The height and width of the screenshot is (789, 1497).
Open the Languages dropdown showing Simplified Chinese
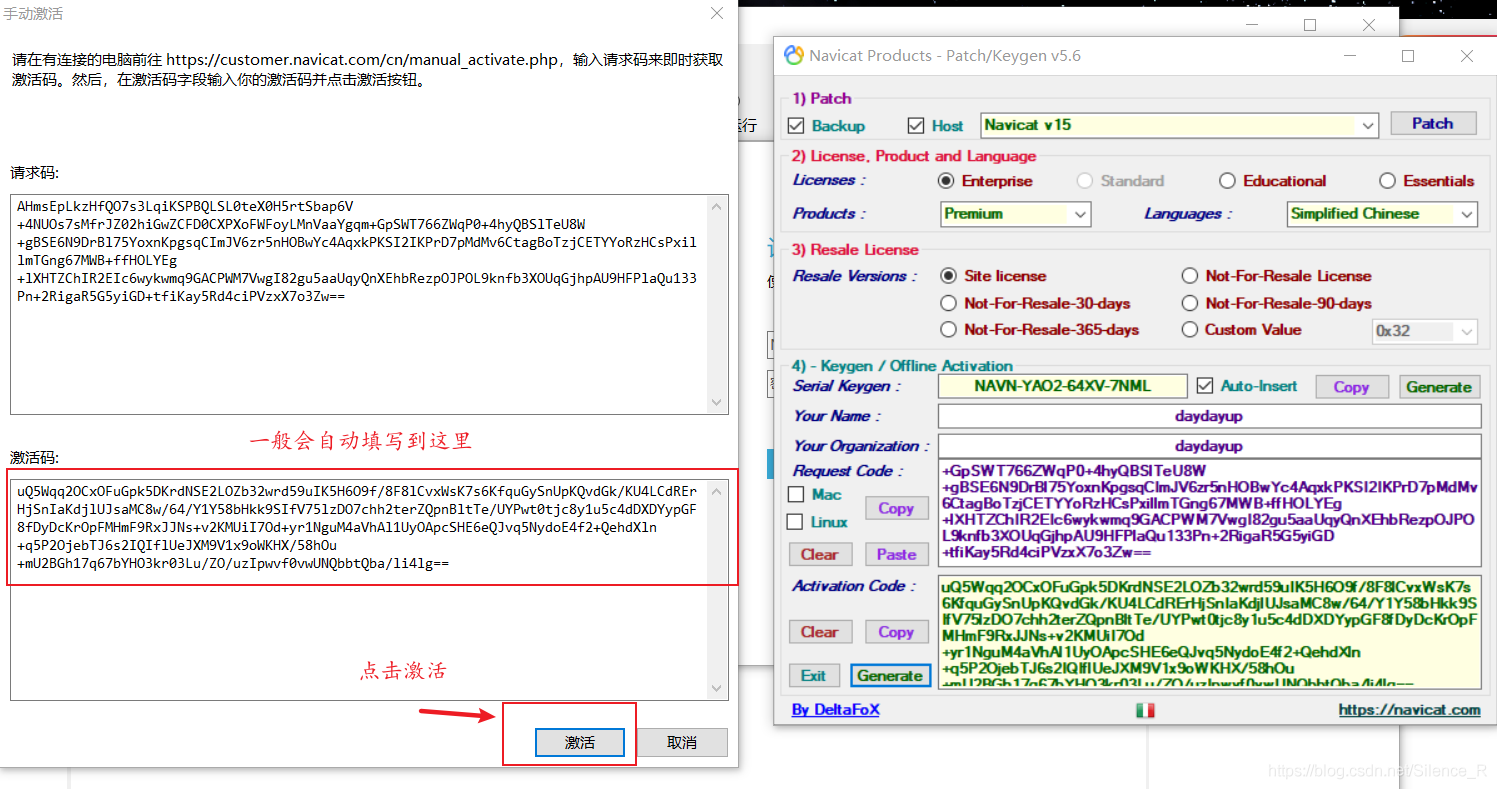1466,214
